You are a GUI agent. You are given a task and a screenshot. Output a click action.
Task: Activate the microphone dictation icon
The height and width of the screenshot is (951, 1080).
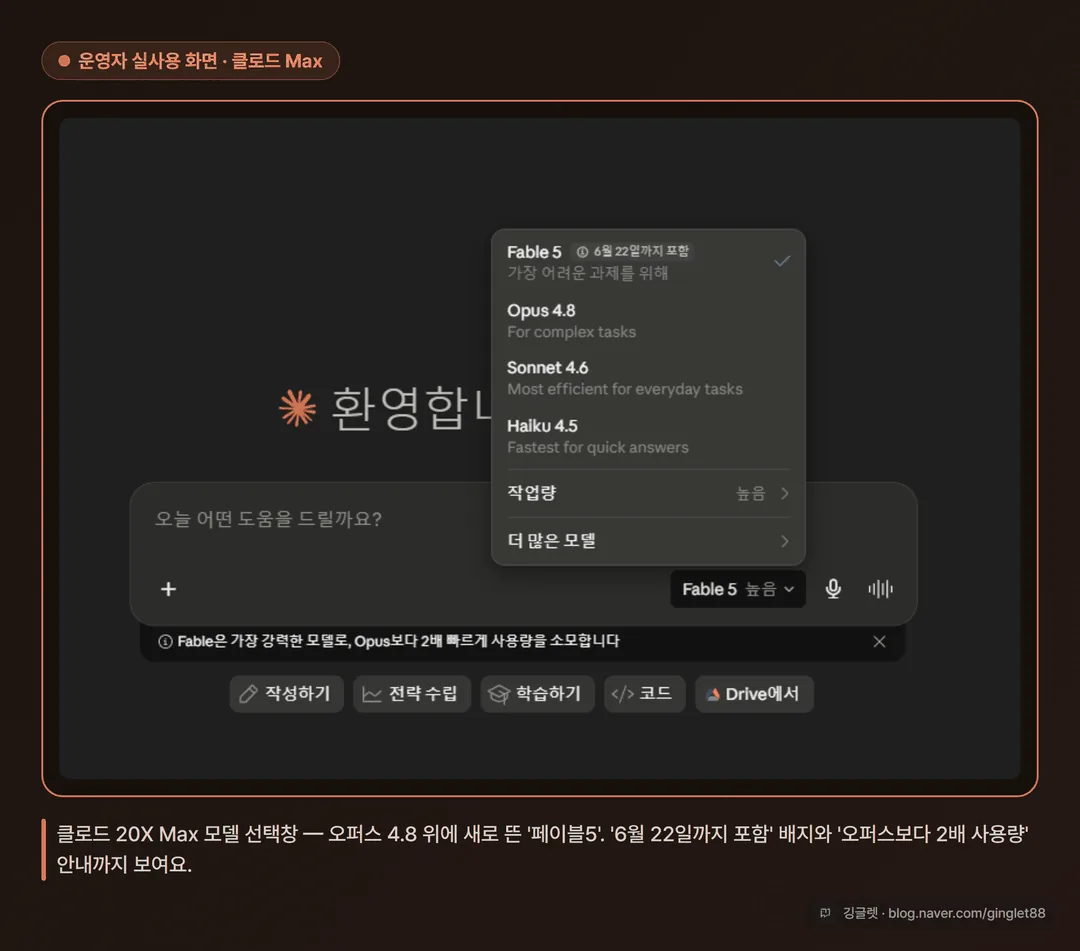[x=833, y=589]
